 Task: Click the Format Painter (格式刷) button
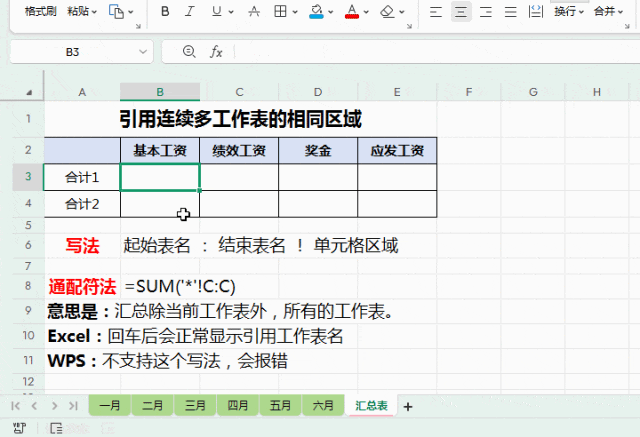pyautogui.click(x=40, y=11)
